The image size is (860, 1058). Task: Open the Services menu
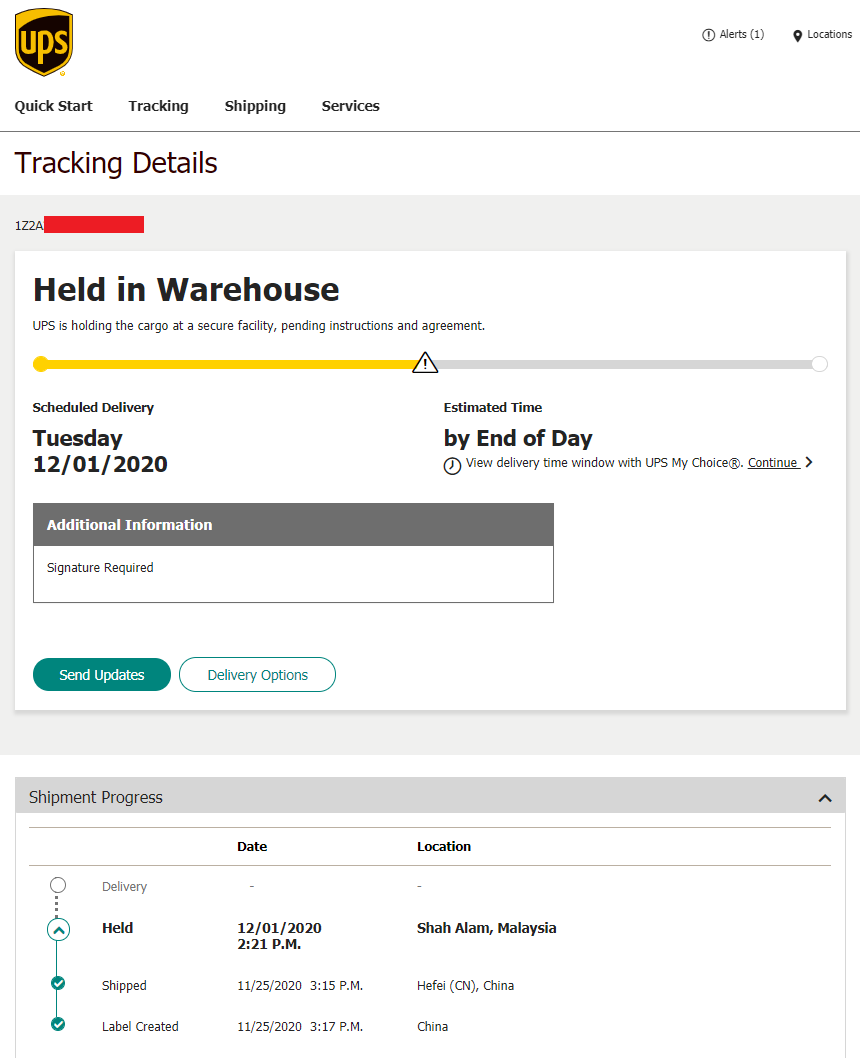350,106
